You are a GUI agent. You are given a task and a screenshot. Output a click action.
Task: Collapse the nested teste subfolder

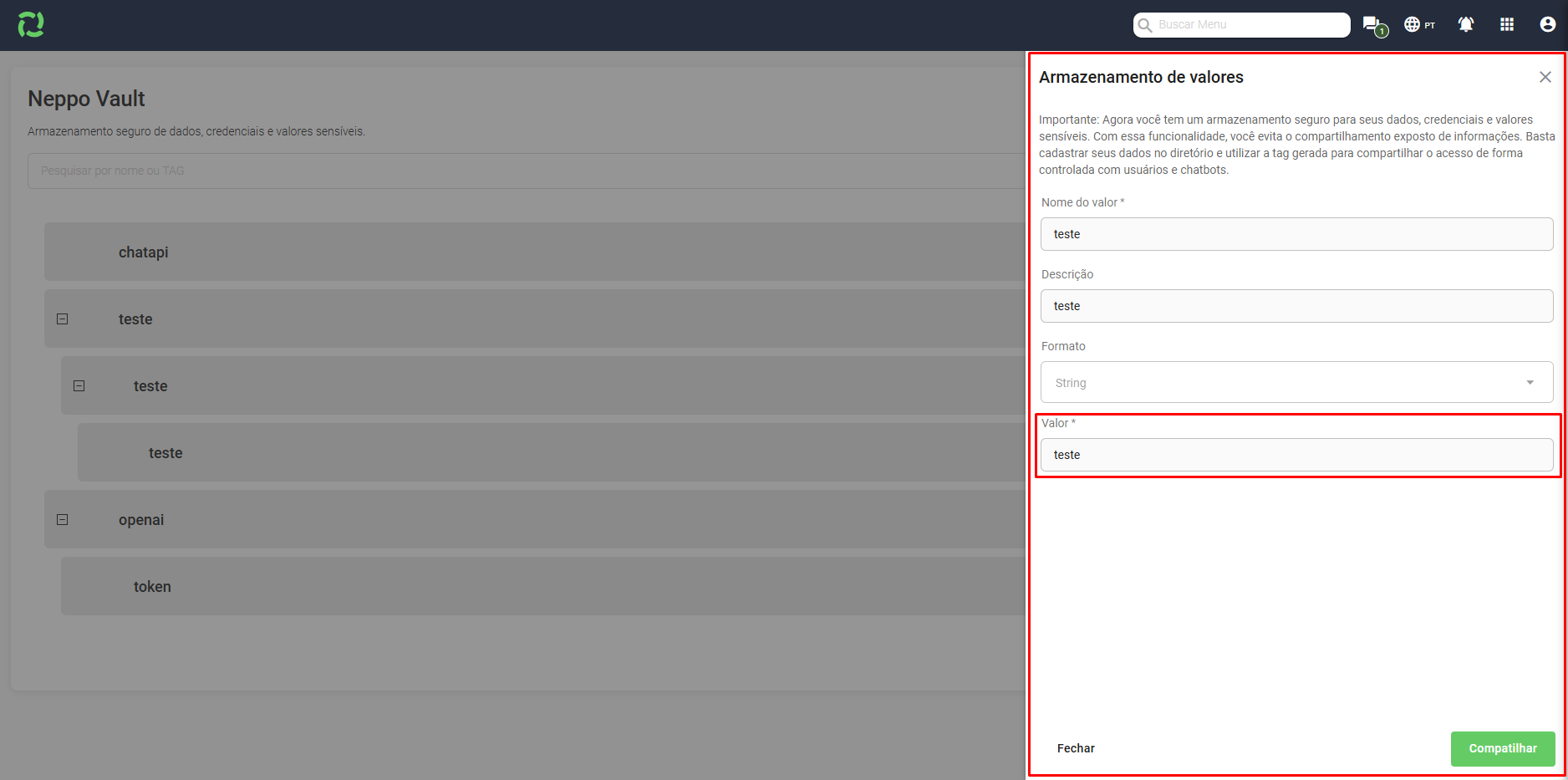79,385
